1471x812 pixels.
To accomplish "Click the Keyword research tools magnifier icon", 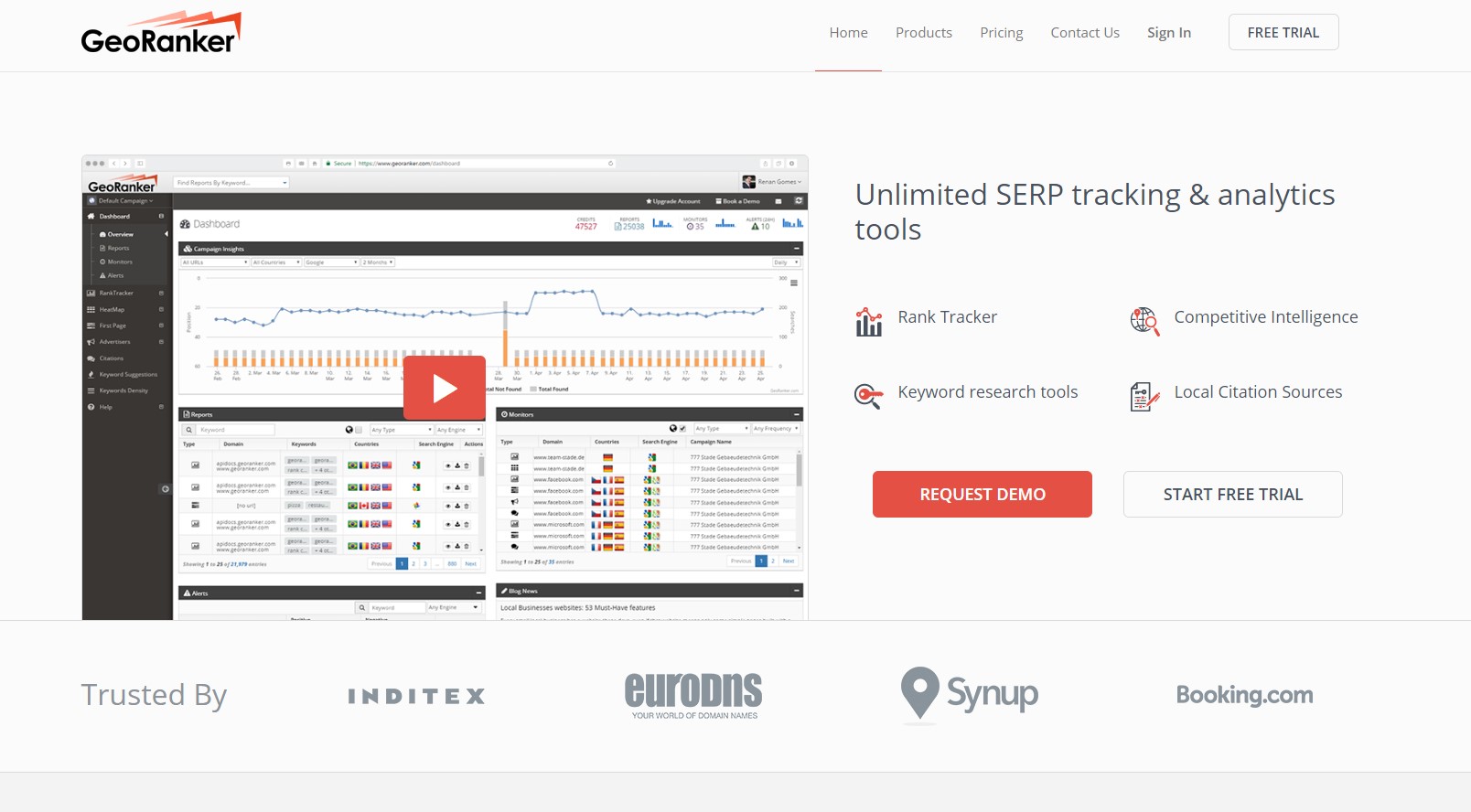I will click(x=869, y=395).
